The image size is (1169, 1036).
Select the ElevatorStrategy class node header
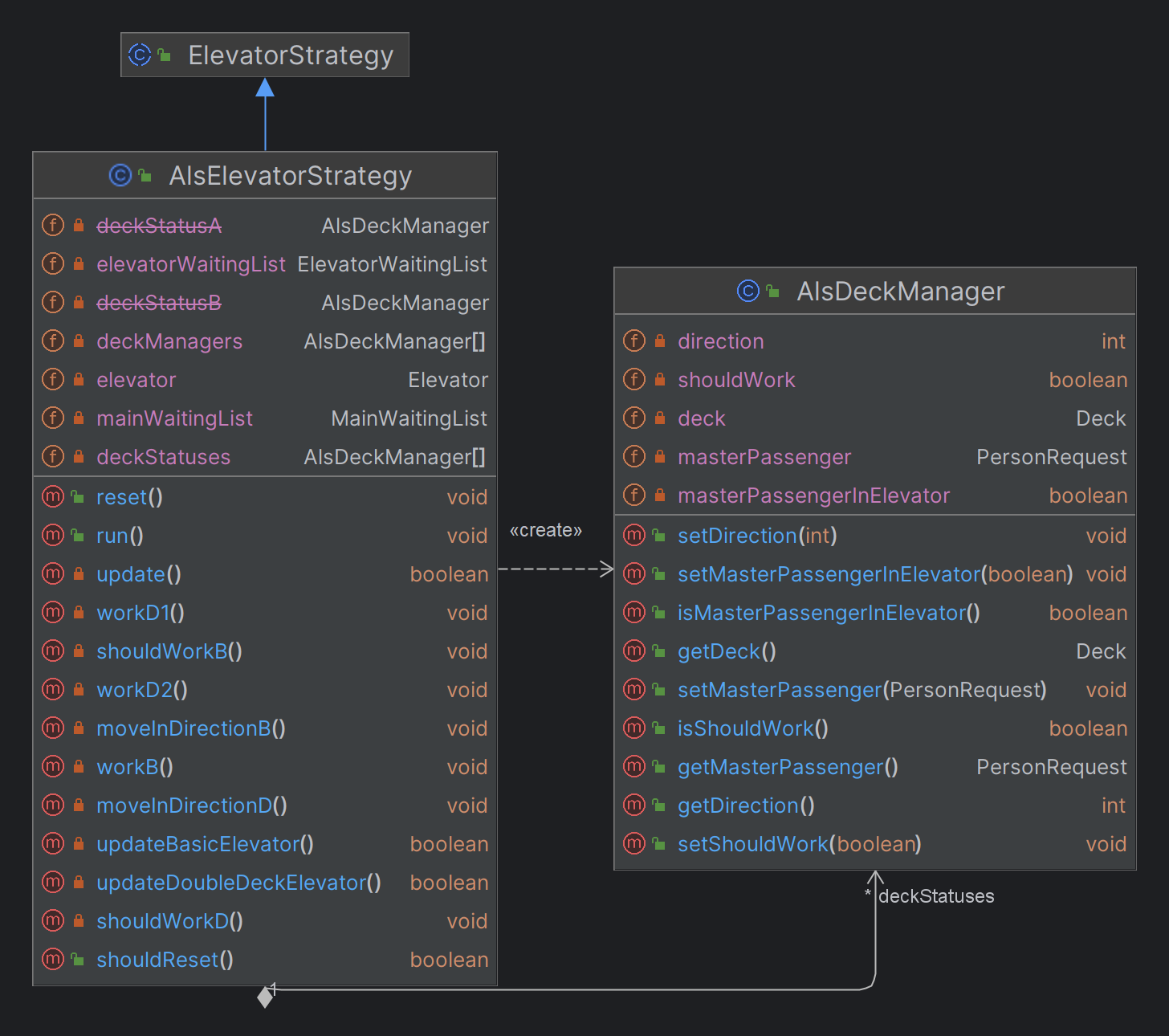[x=265, y=55]
